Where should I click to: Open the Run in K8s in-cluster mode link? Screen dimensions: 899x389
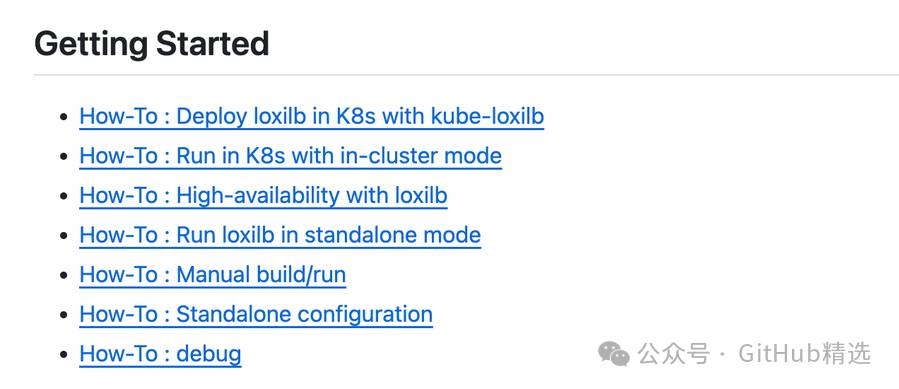tap(290, 156)
